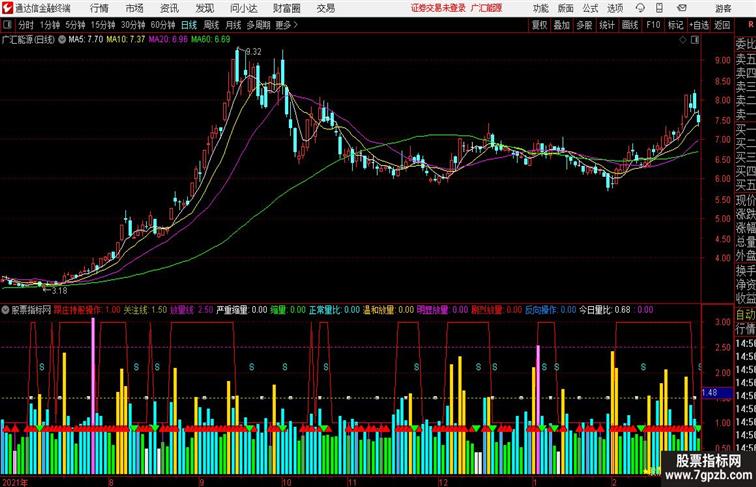Click the red R icon in right panel
Image resolution: width=756 pixels, height=487 pixels.
(x=751, y=25)
